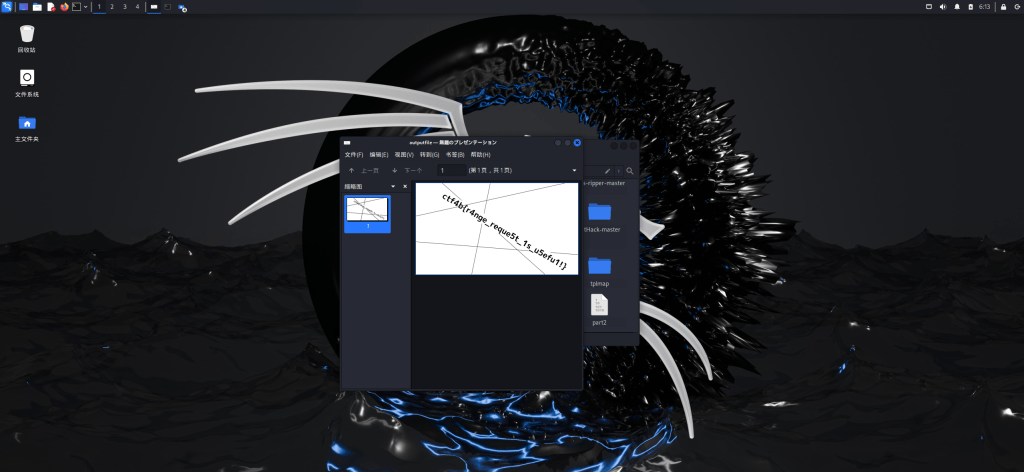Click the lock screen icon
This screenshot has width=1024, height=472.
point(1003,7)
